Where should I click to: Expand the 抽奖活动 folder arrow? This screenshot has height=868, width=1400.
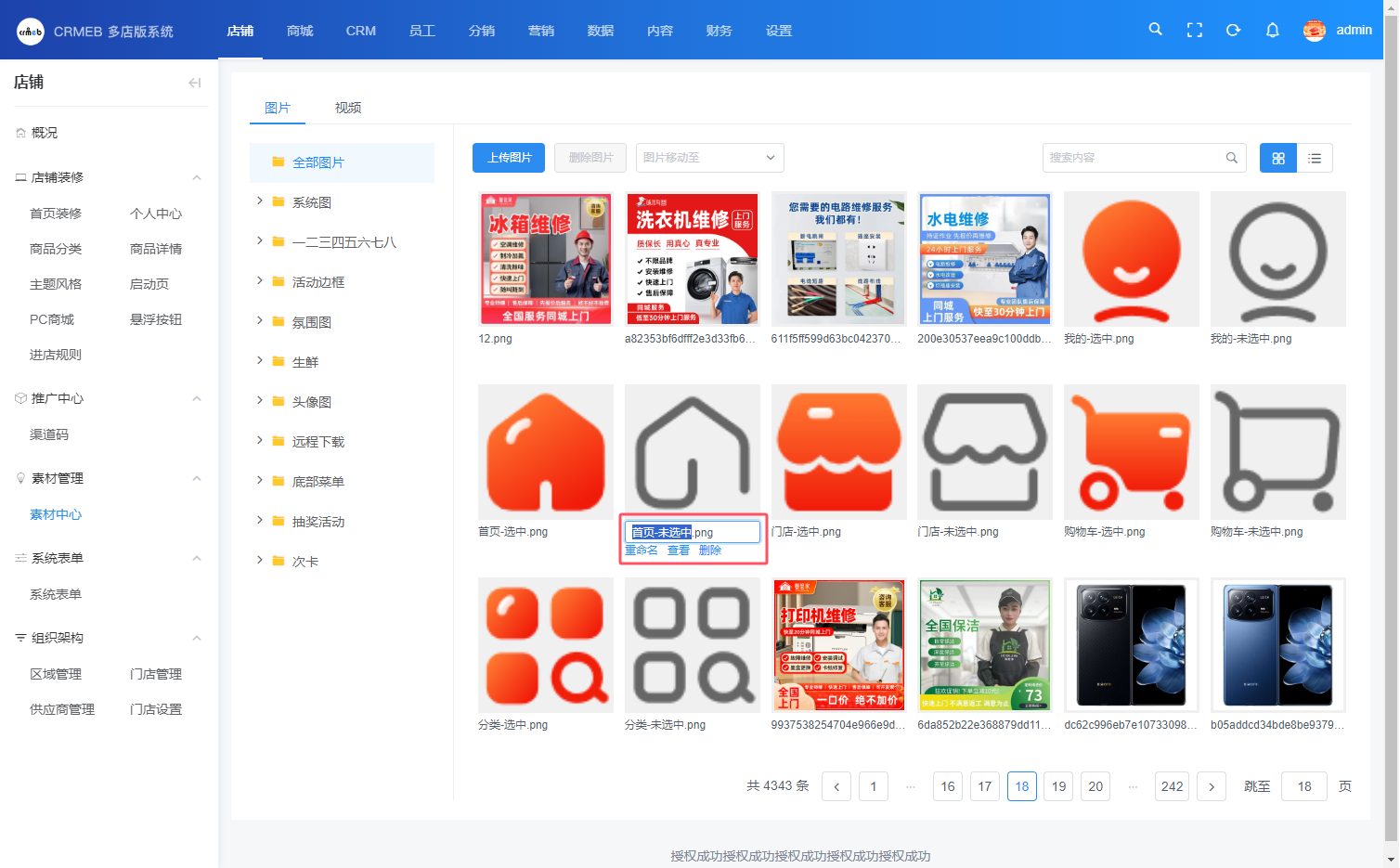pyautogui.click(x=259, y=520)
